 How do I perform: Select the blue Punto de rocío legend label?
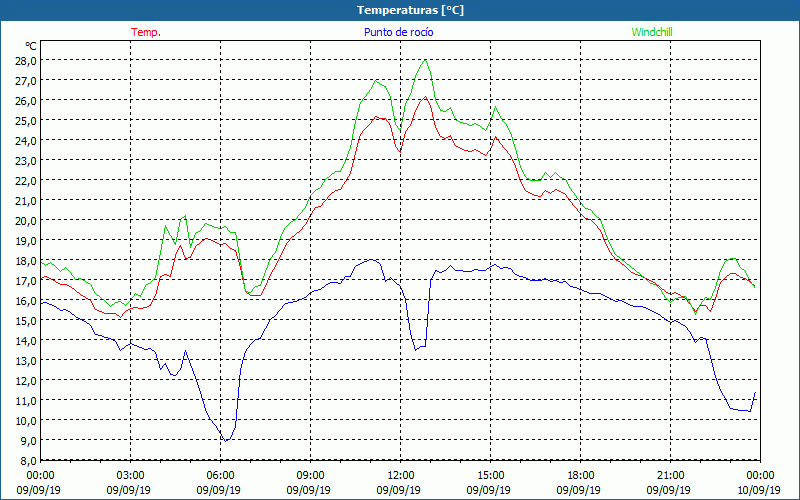click(398, 32)
